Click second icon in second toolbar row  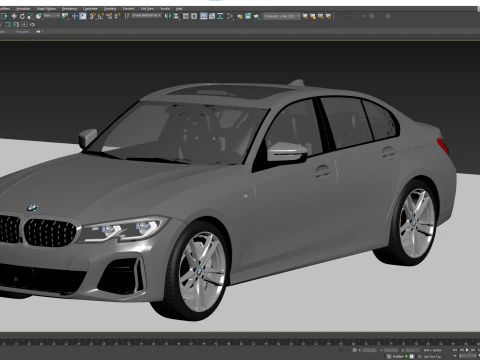click(16, 25)
